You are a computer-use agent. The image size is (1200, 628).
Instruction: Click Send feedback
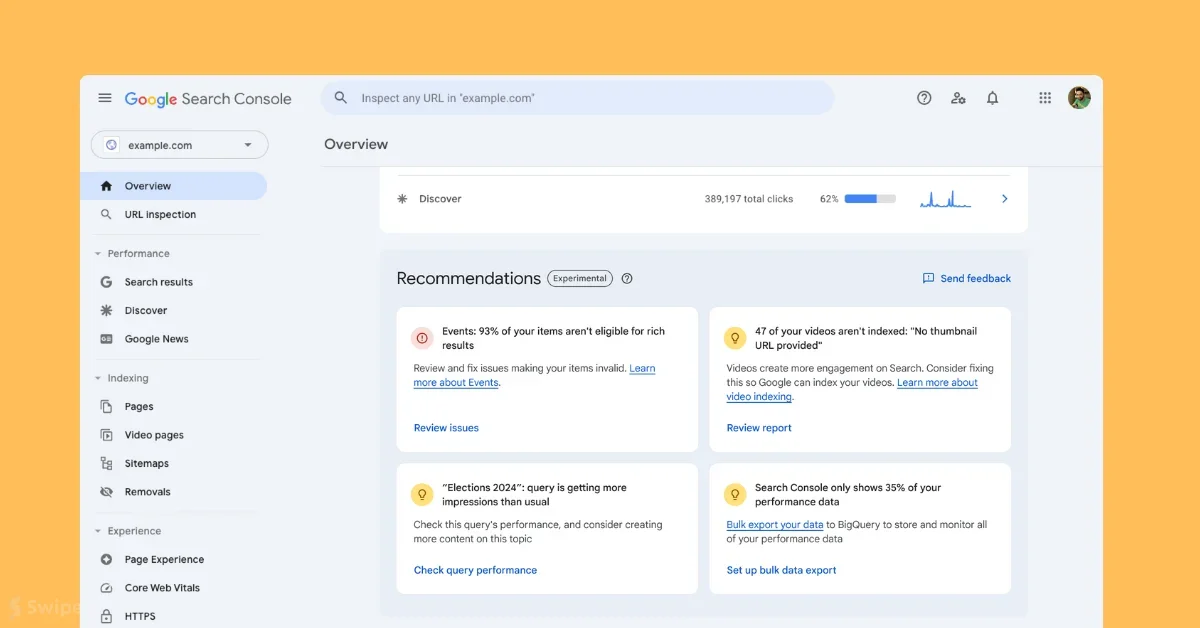coord(966,278)
